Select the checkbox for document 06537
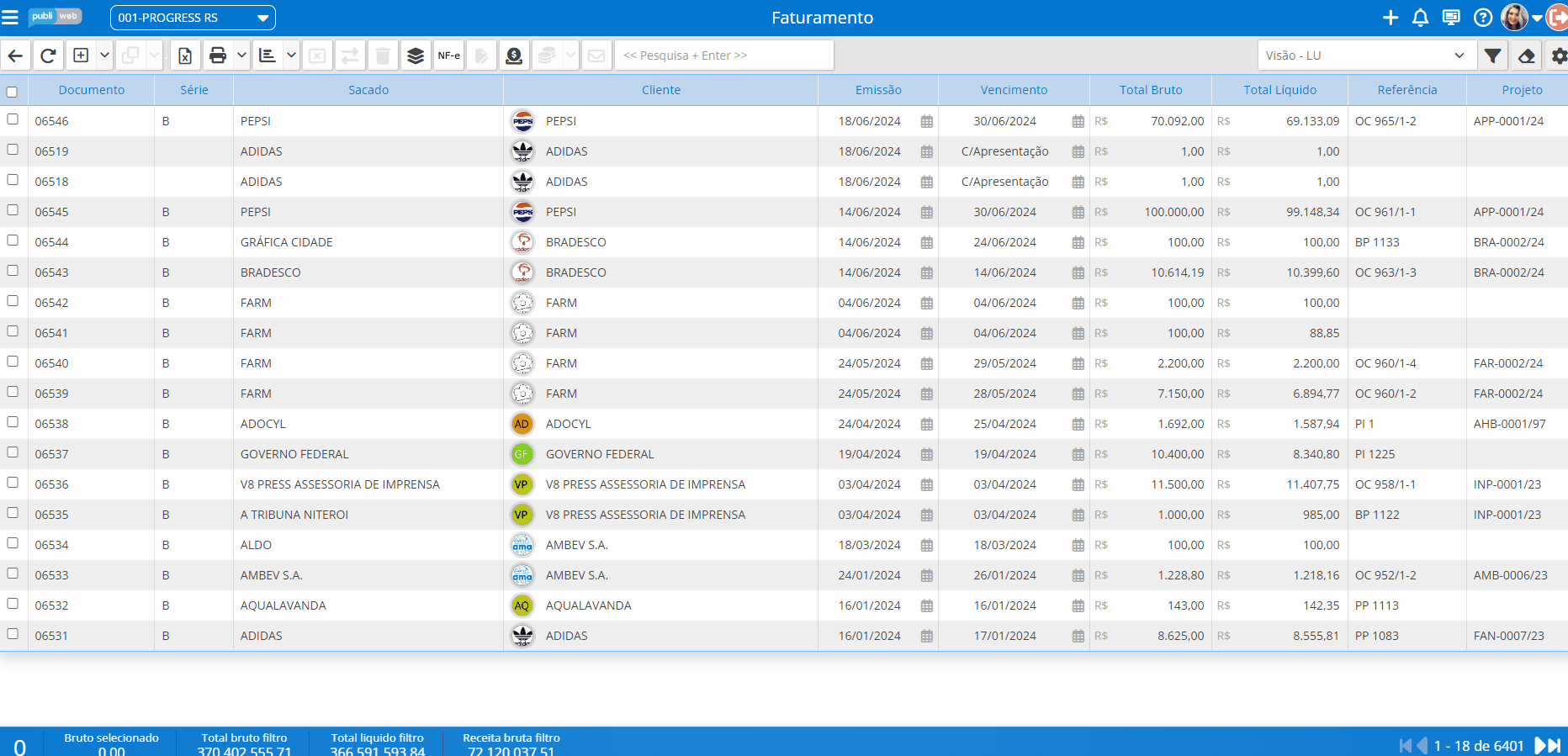 (13, 452)
